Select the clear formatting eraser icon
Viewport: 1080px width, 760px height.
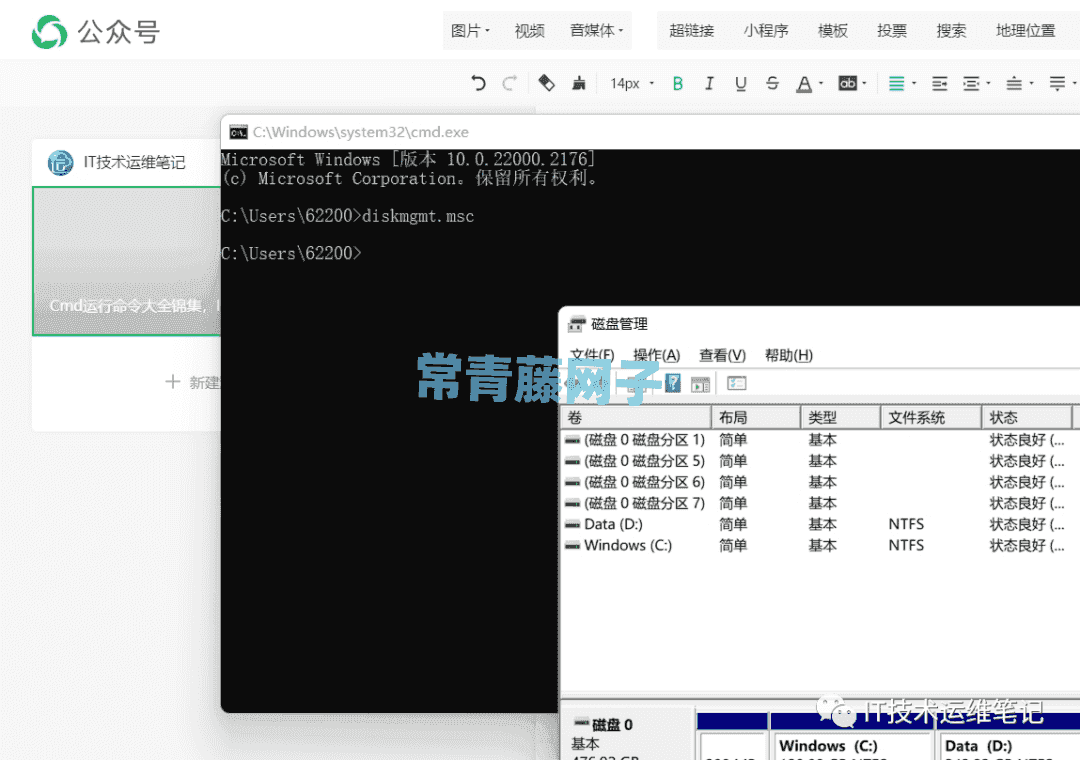coord(546,83)
